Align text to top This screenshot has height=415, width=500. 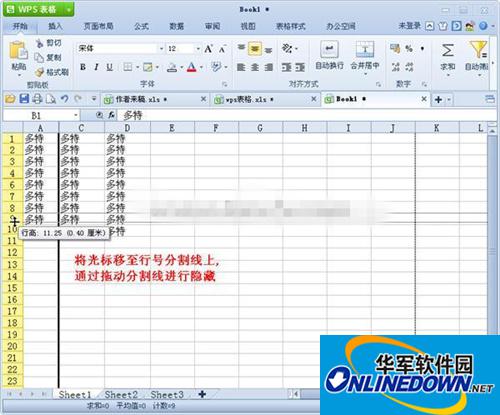(241, 49)
